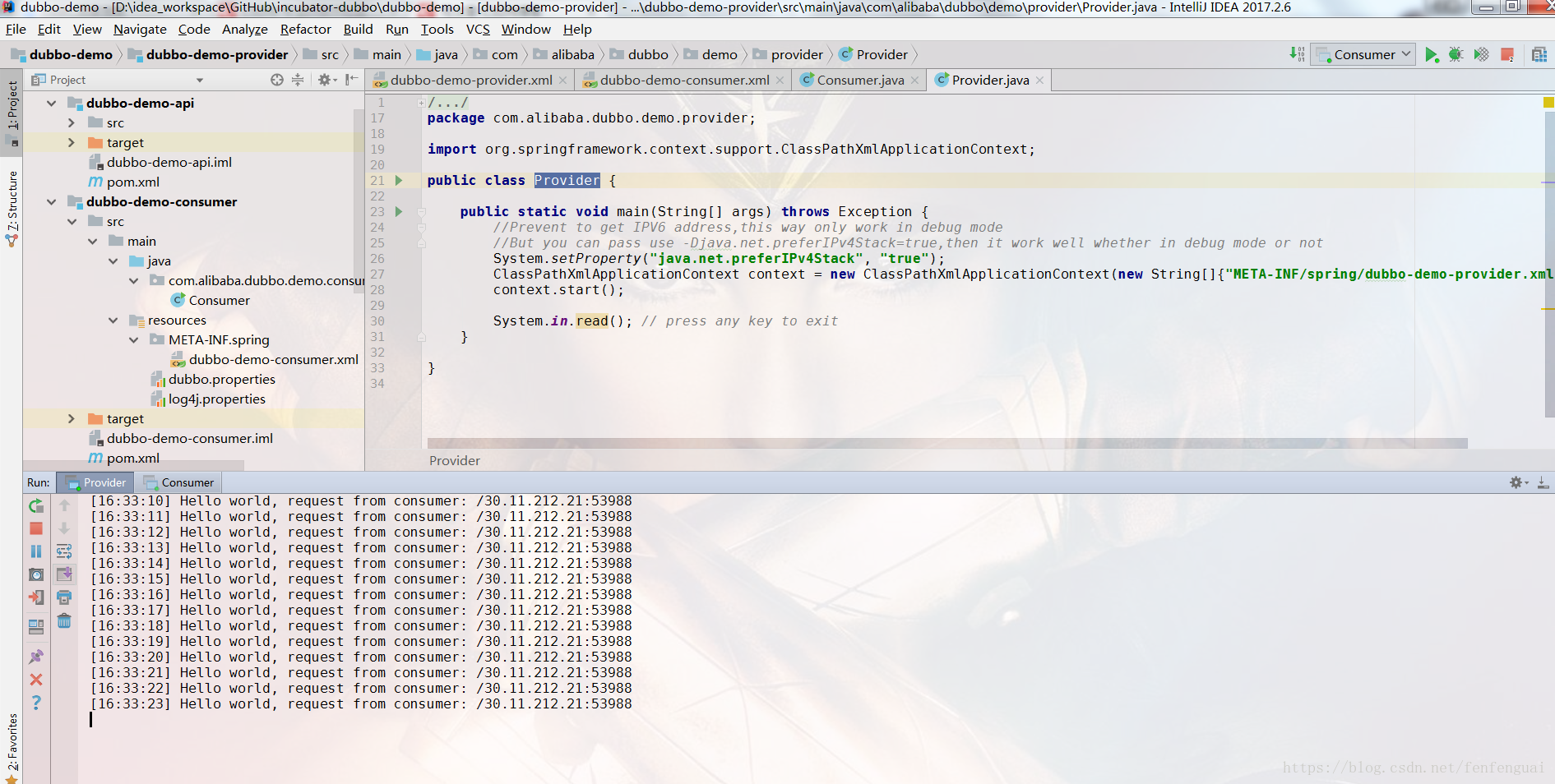Screen dimensions: 1555x784
Task: Select dubbo-demo-consumer.xml in project tree
Action: [273, 359]
